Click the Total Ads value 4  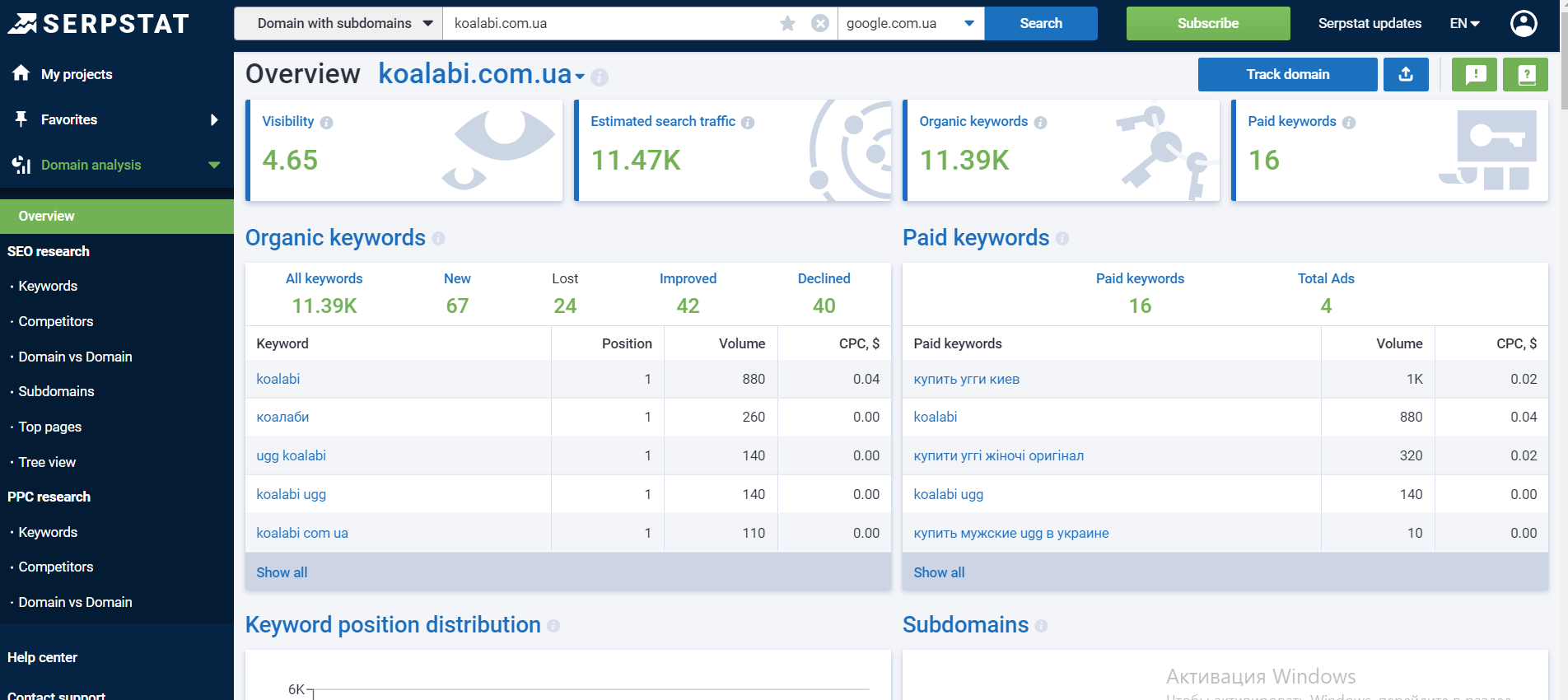(x=1326, y=306)
